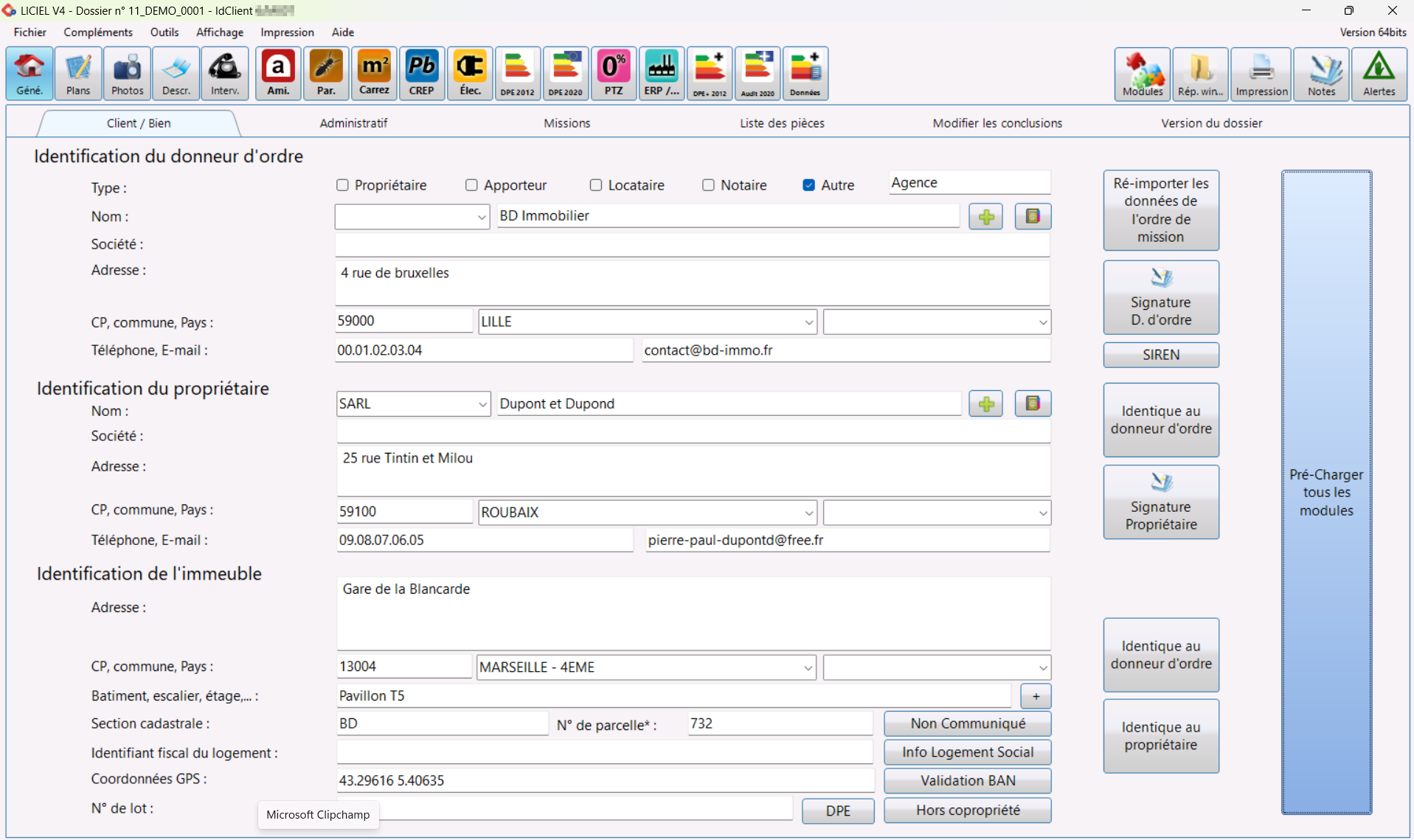Select the Amiante (Ami.) diagnostic icon
Image resolution: width=1414 pixels, height=840 pixels.
(278, 74)
